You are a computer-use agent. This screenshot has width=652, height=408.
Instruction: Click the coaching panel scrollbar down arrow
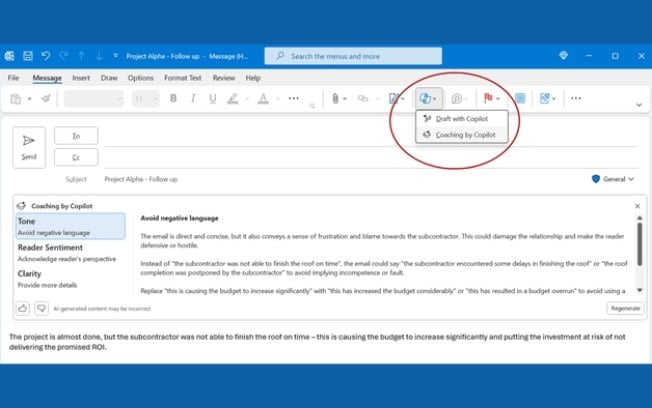(640, 290)
